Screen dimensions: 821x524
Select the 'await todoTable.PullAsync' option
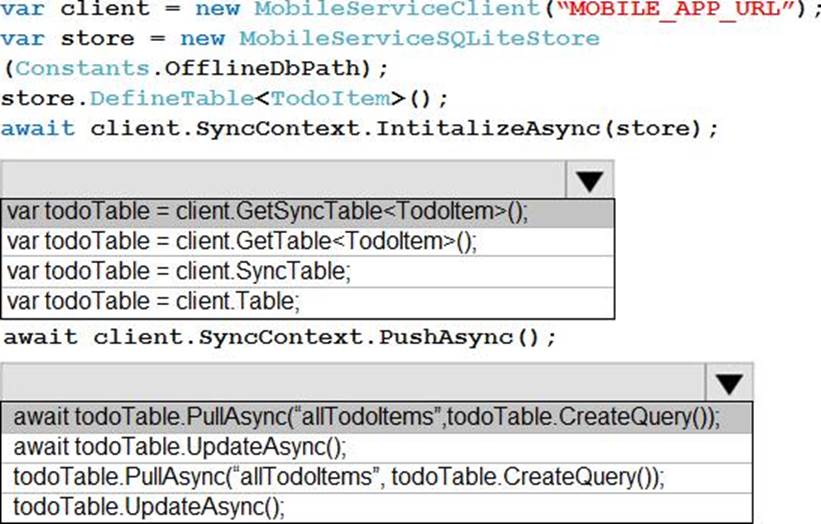coord(367,417)
